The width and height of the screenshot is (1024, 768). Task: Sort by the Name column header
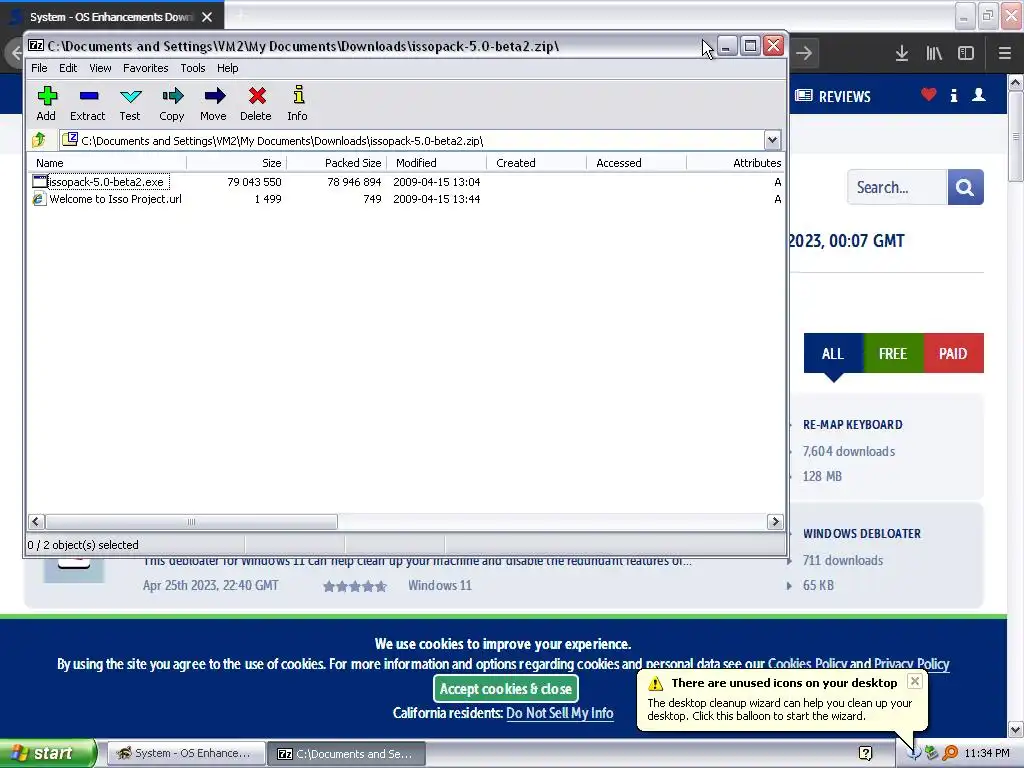coord(108,163)
